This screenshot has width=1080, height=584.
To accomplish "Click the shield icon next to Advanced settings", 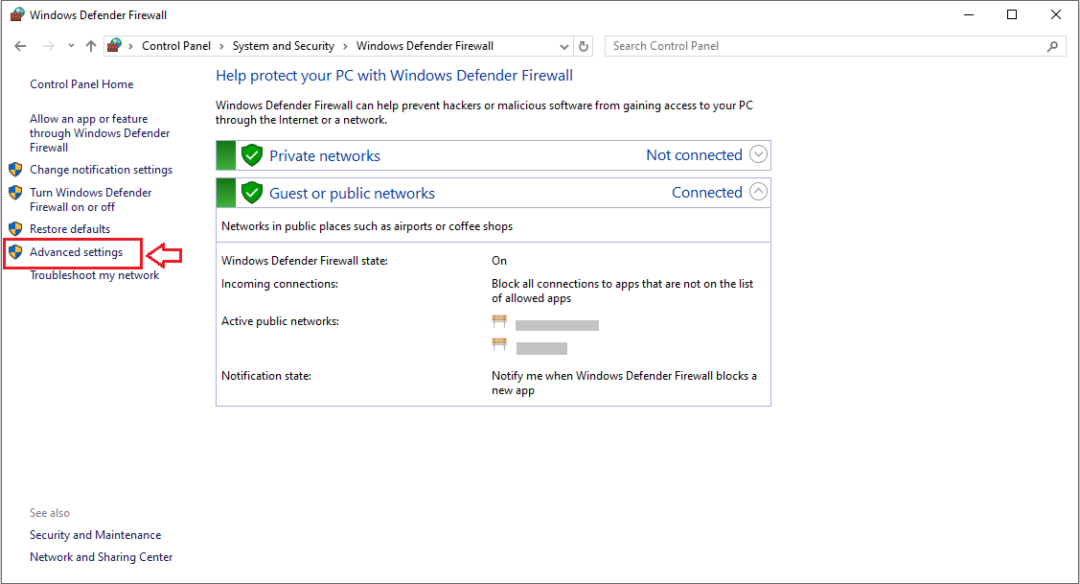I will point(15,252).
